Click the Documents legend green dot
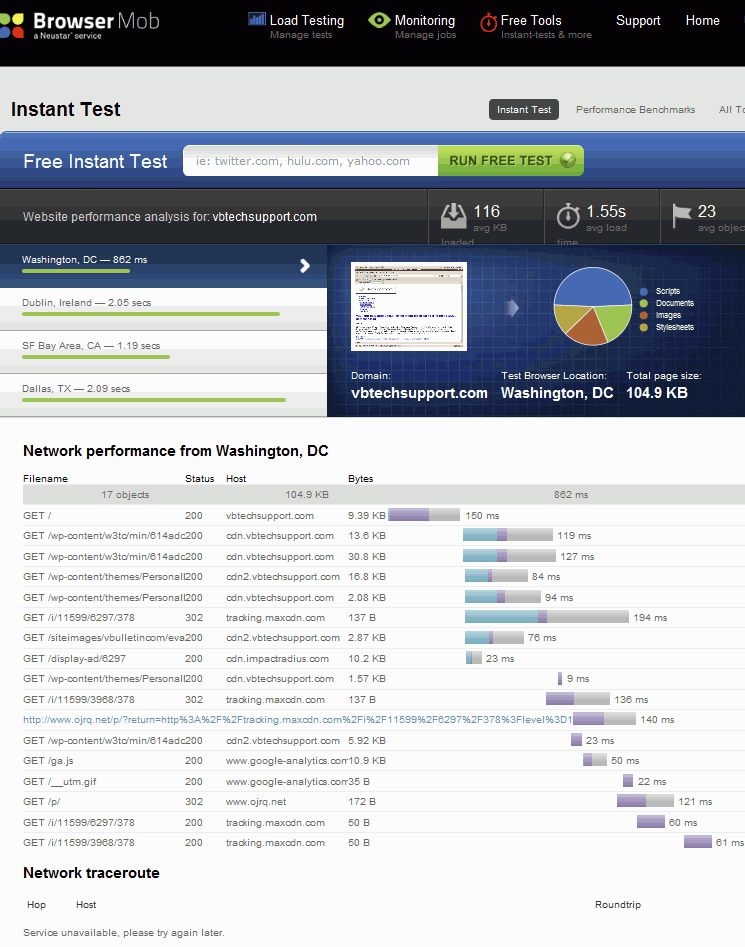745x947 pixels. click(644, 303)
